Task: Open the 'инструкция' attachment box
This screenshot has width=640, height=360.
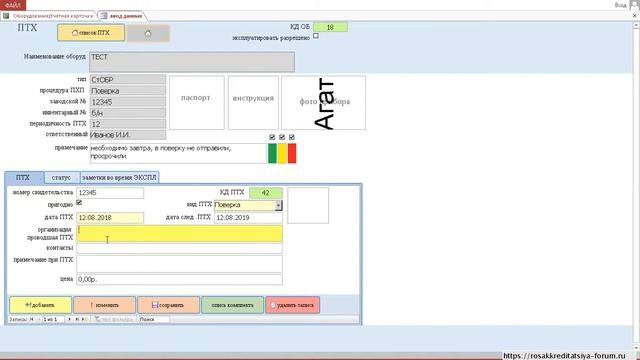Action: [x=253, y=102]
